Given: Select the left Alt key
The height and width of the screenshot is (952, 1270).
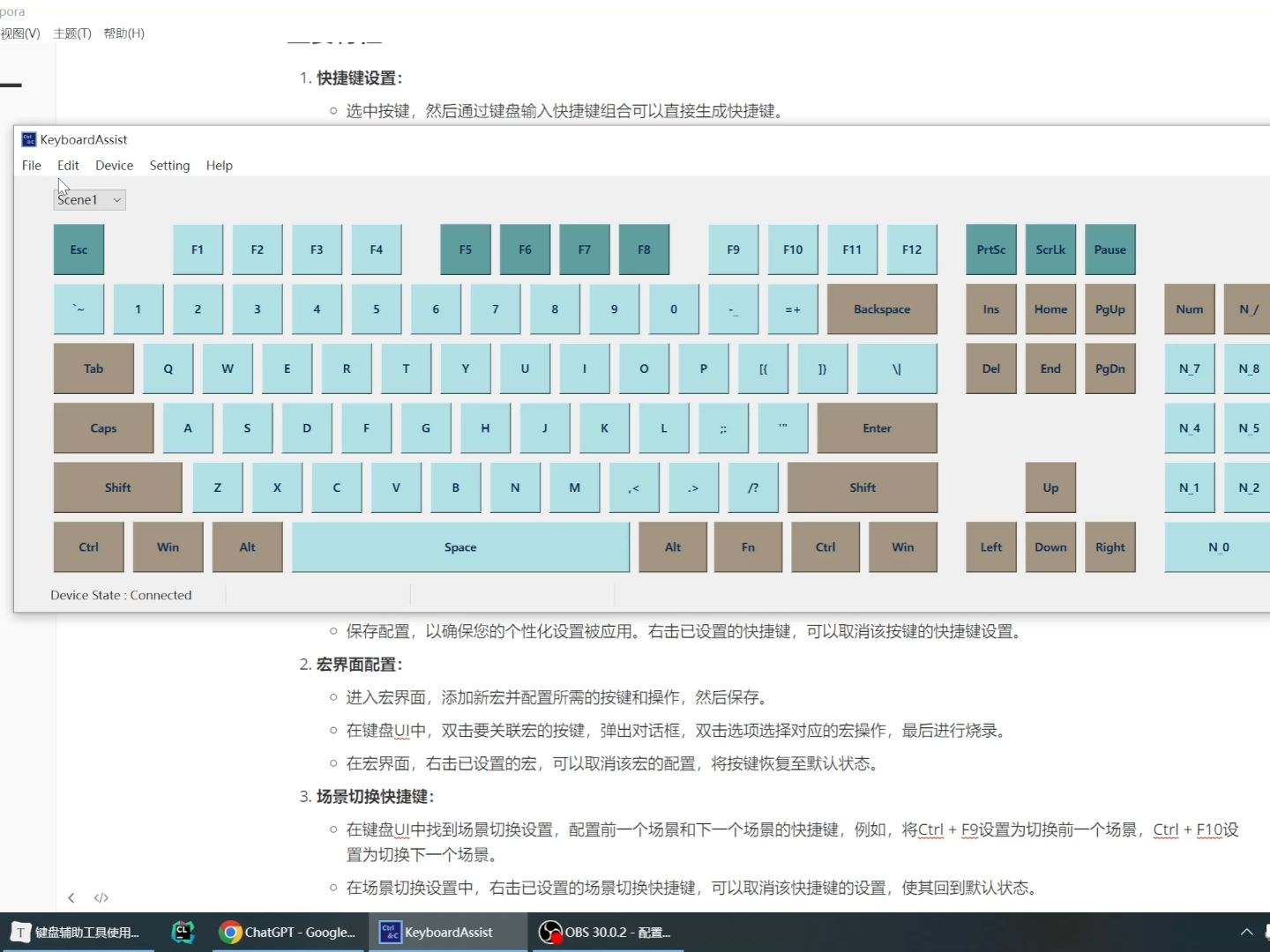Looking at the screenshot, I should coord(248,547).
